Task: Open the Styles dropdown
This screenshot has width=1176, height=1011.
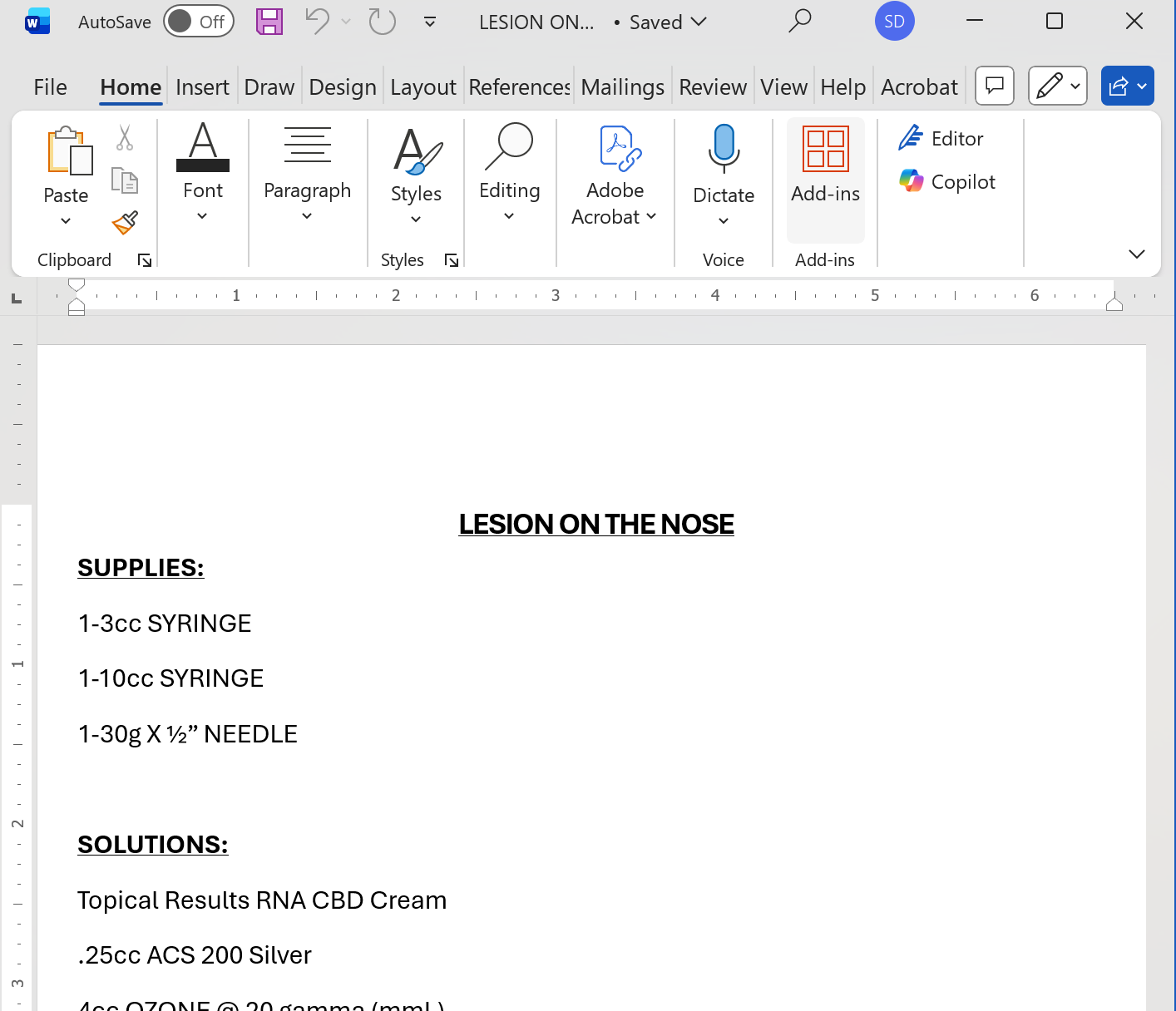Action: coord(416,218)
